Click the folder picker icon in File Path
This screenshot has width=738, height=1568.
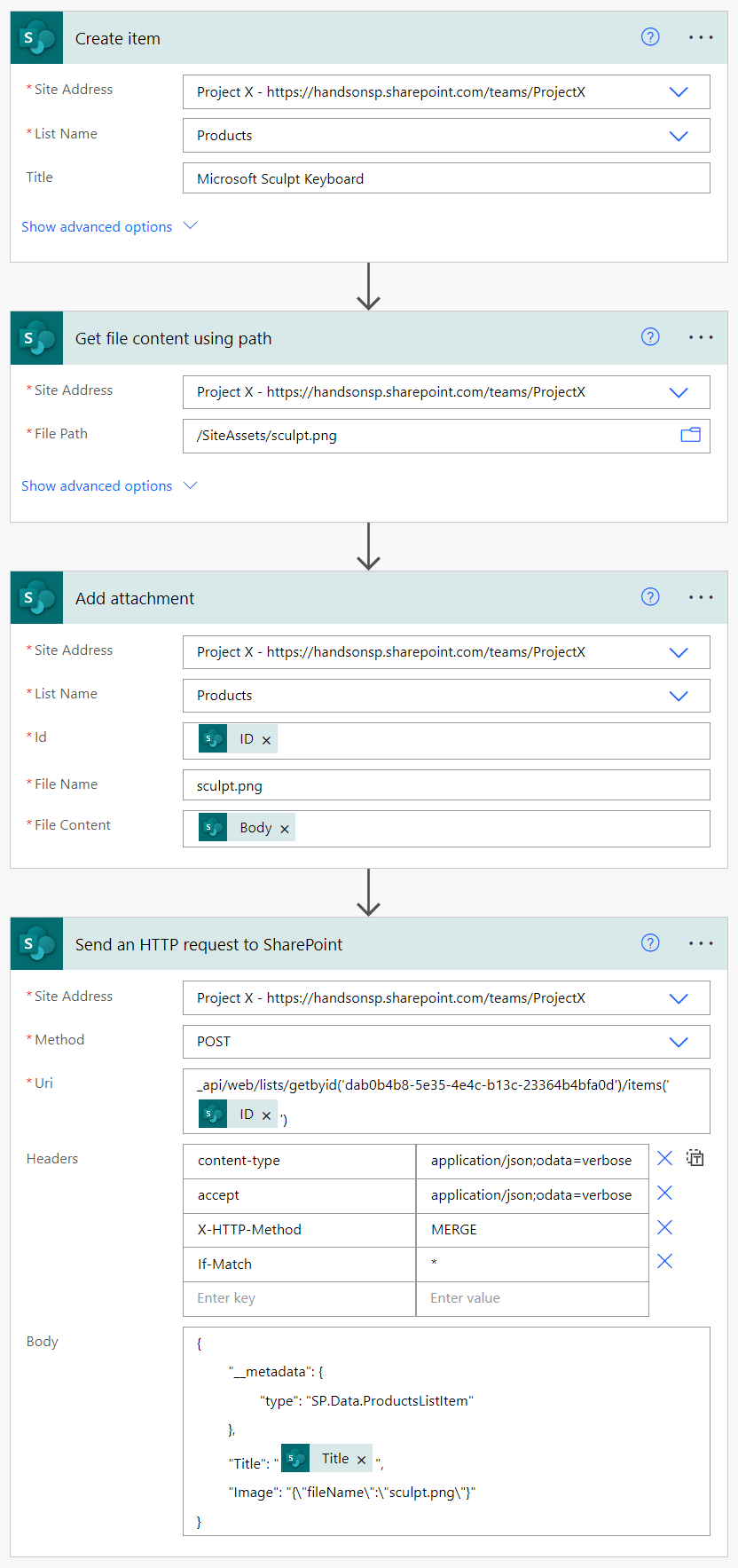(690, 435)
